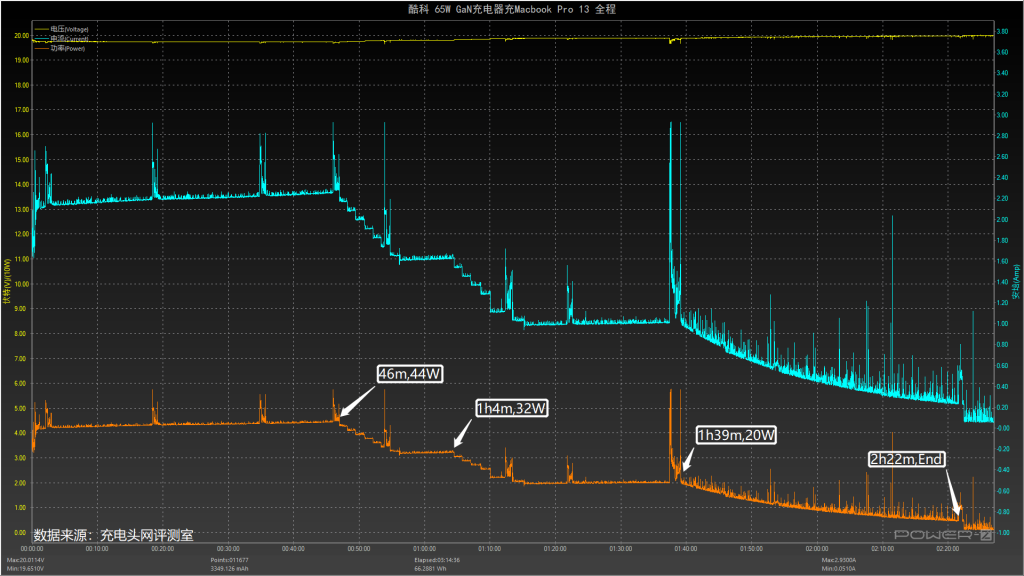The image size is (1024, 576).
Task: Click the 01:40:00 time axis label
Action: (x=686, y=549)
